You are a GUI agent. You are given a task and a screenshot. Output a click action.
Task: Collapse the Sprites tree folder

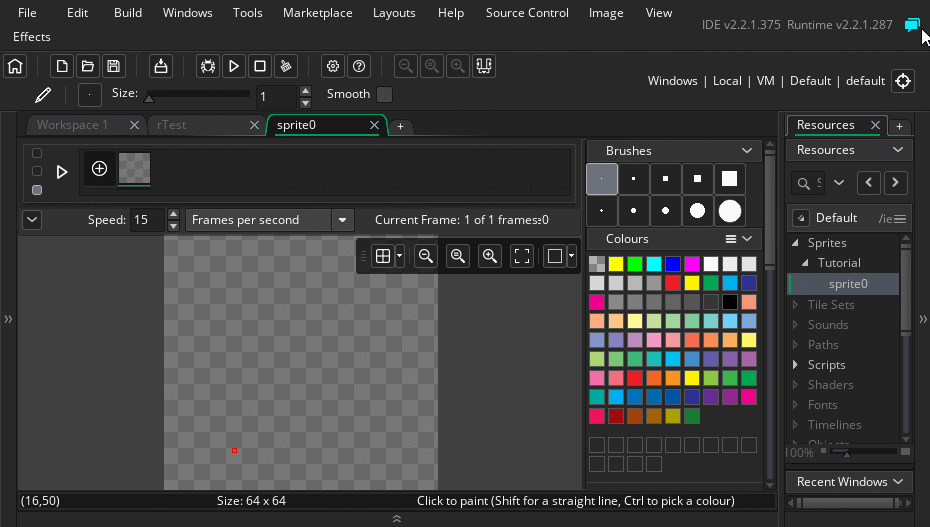pyautogui.click(x=795, y=242)
